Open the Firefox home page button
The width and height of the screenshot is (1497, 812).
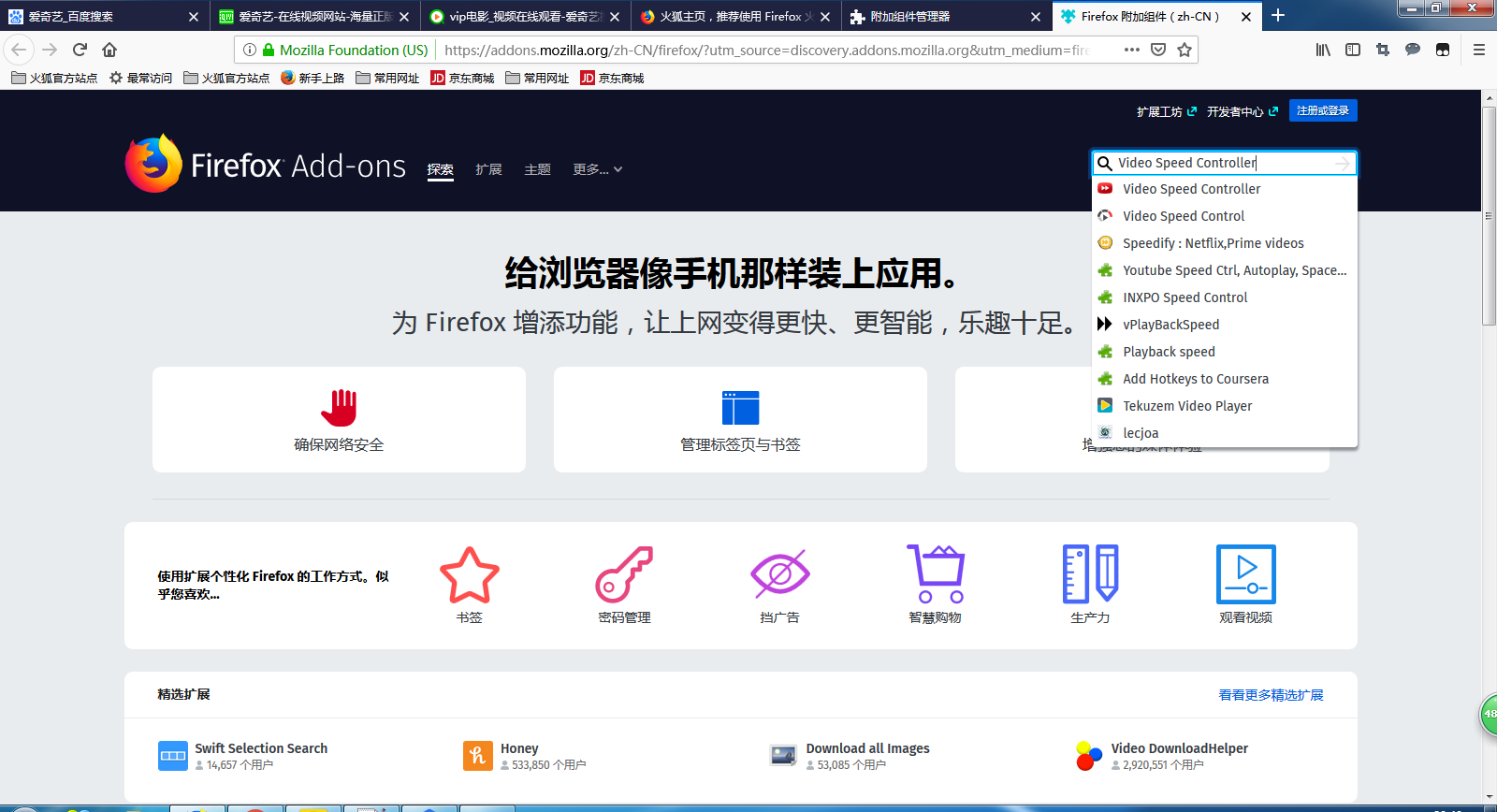point(109,50)
